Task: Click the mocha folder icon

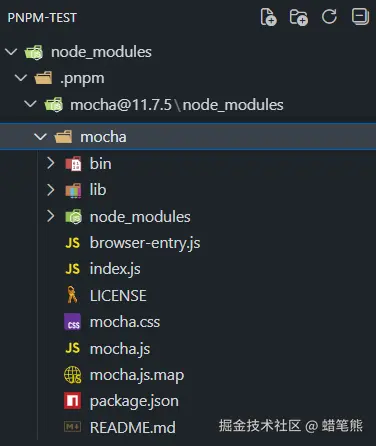Action: (63, 137)
